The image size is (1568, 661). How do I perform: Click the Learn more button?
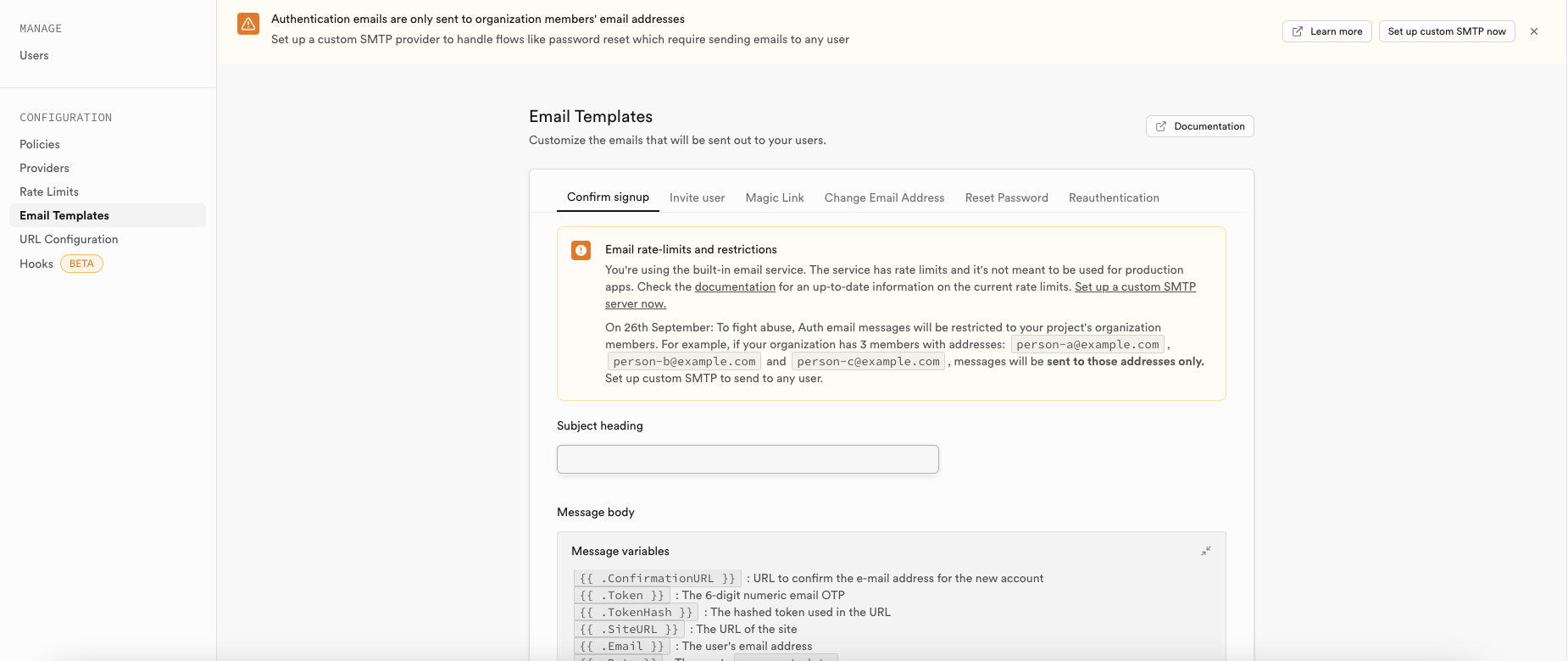1326,31
